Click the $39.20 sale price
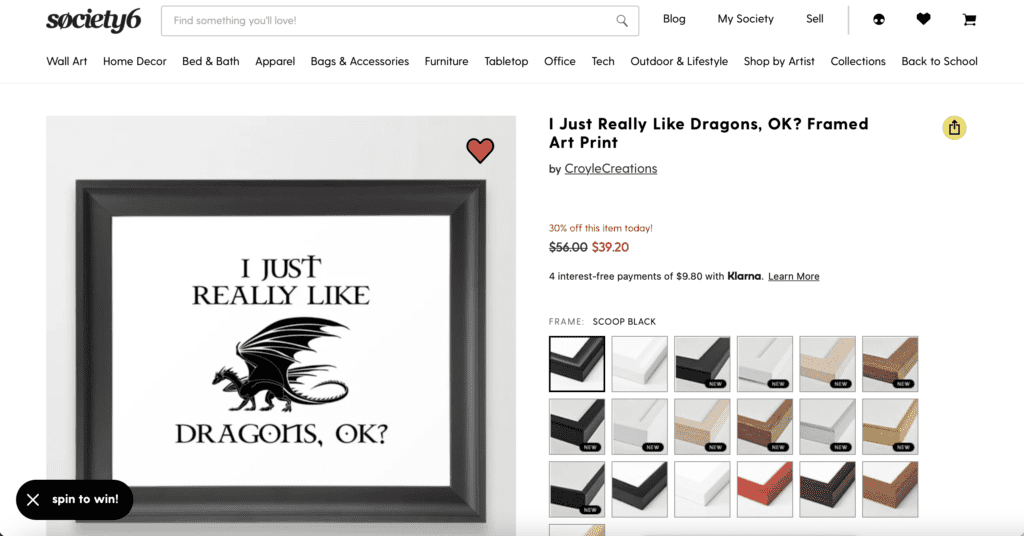Viewport: 1024px width, 536px height. pyautogui.click(x=610, y=247)
